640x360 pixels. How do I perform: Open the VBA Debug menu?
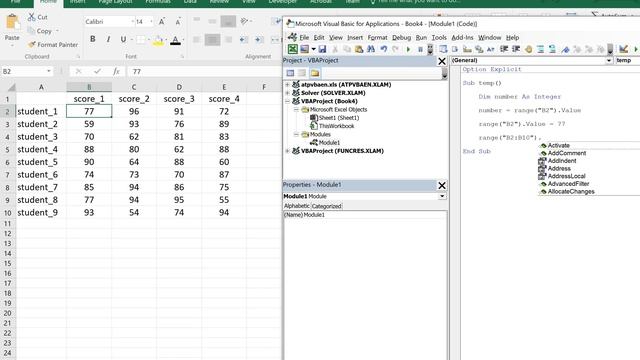click(401, 38)
